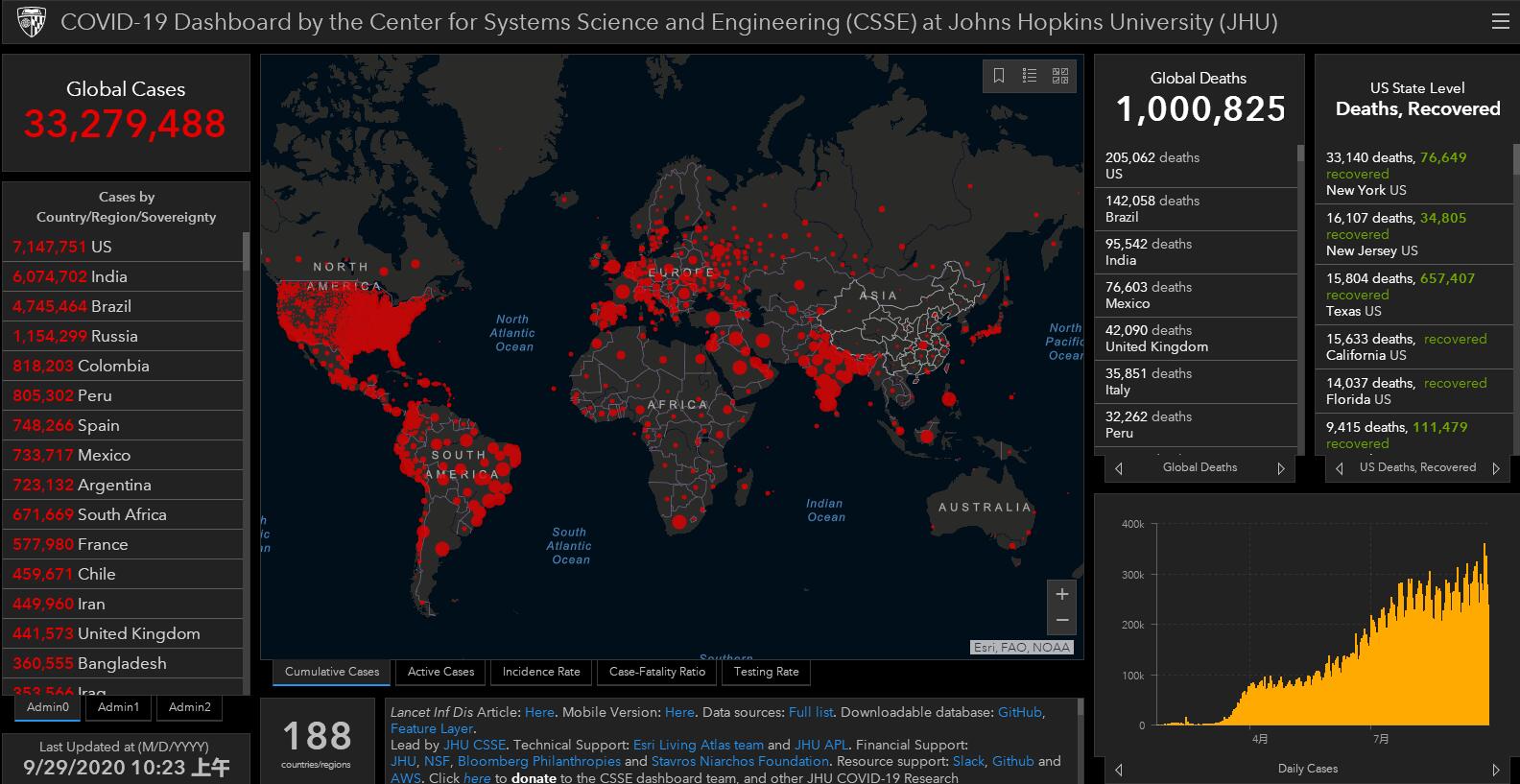This screenshot has width=1520, height=784.
Task: Click the Johns Hopkins shield logo
Action: 32,22
